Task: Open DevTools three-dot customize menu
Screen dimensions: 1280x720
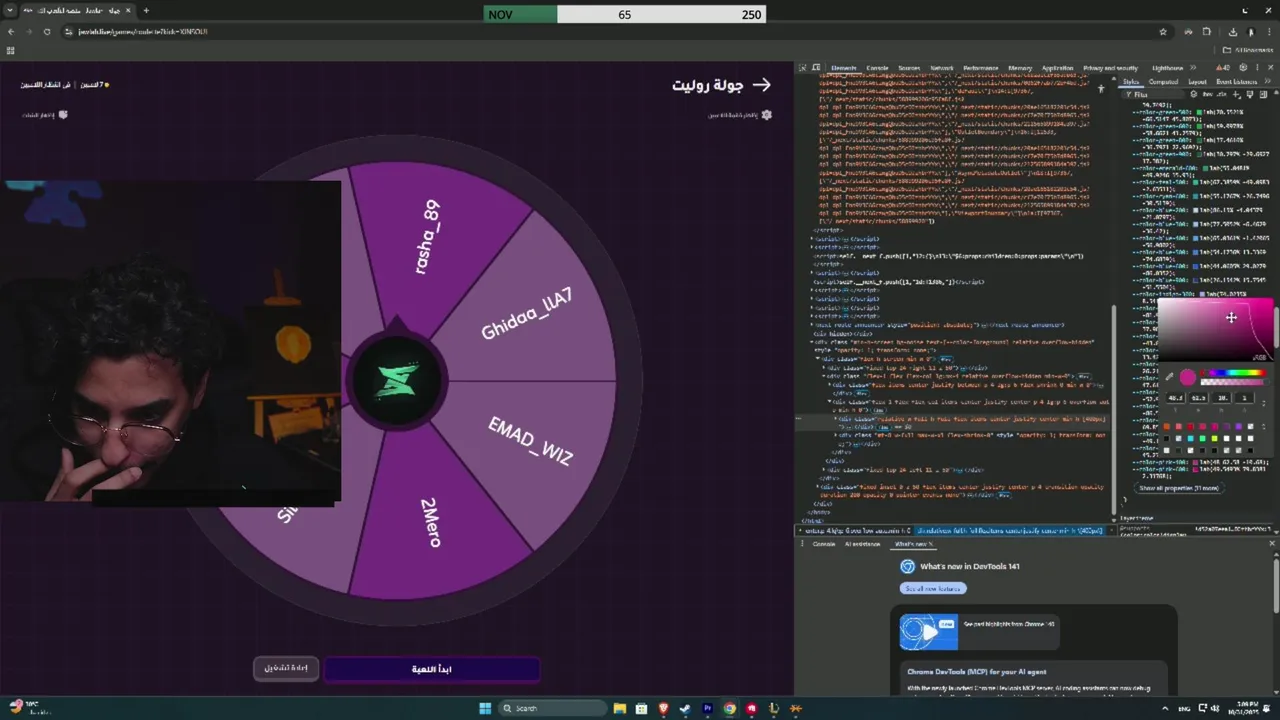Action: click(x=1257, y=67)
